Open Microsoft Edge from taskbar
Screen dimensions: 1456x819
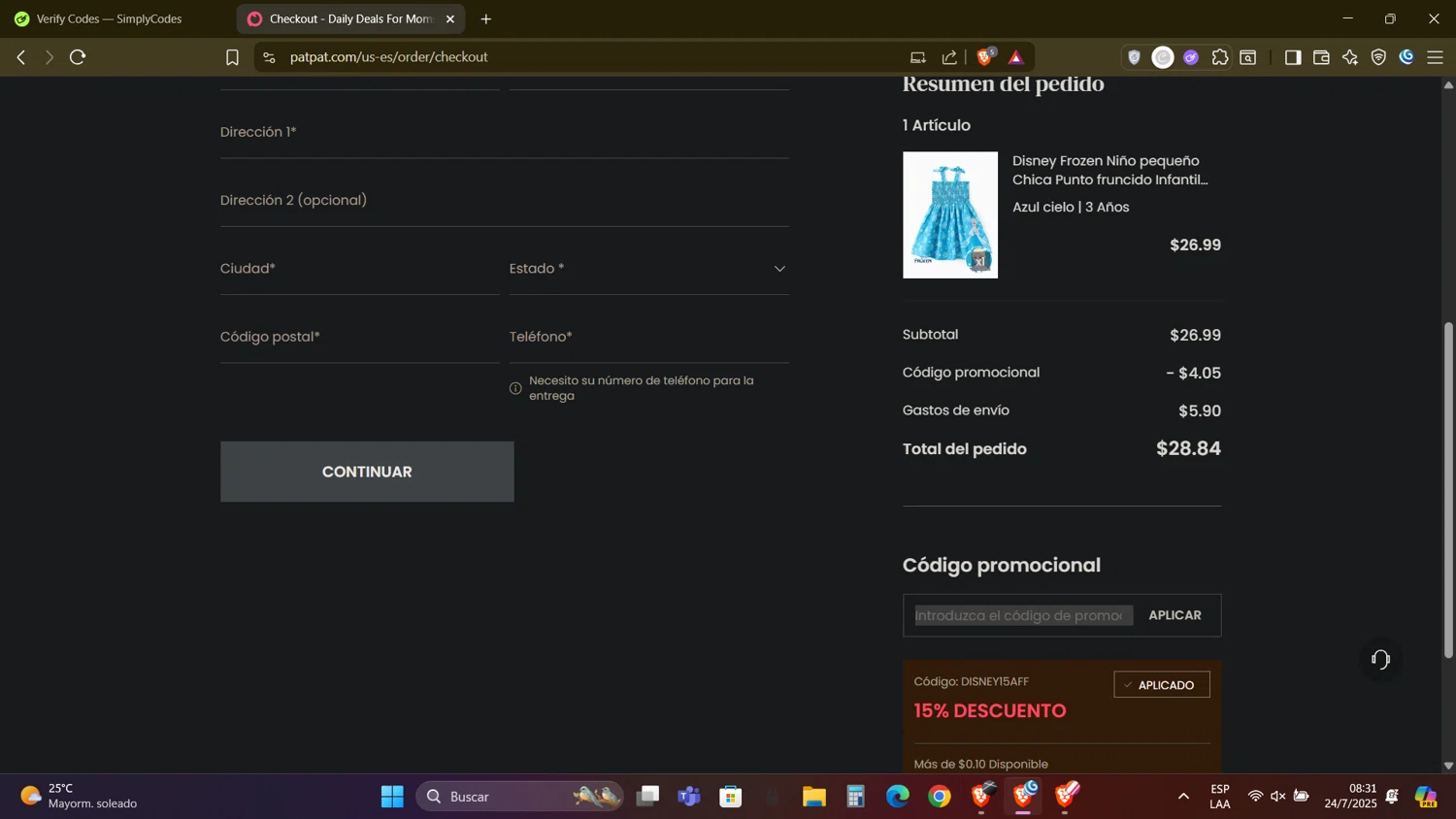click(x=898, y=797)
